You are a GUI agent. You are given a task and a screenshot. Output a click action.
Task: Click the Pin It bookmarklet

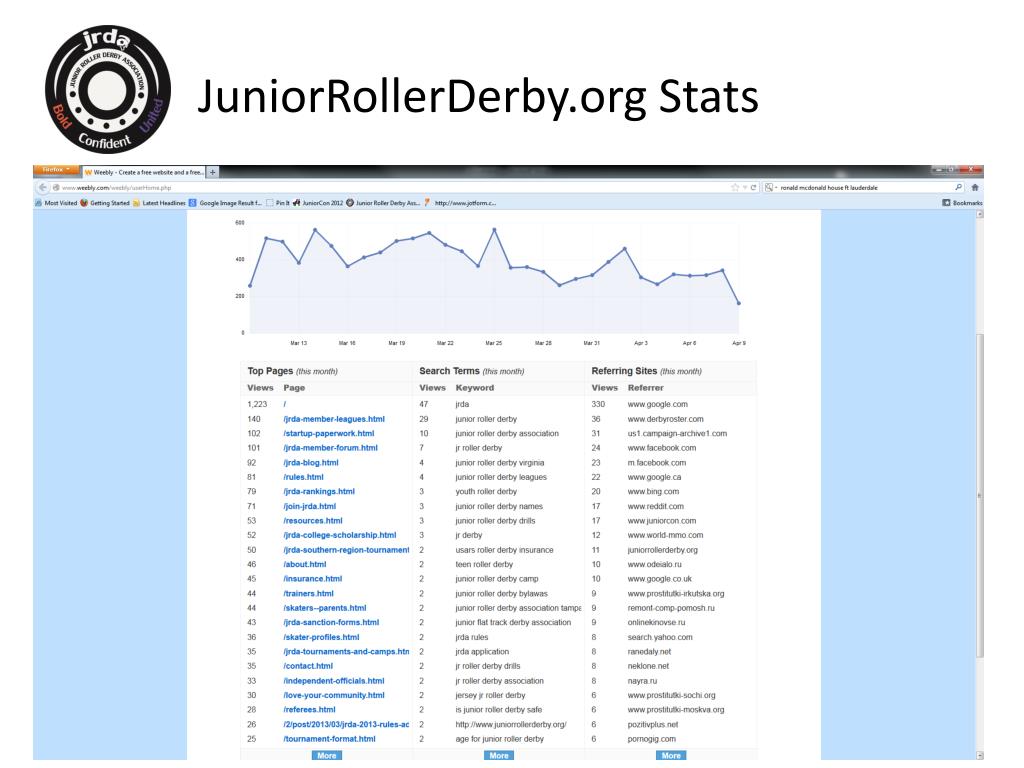tap(278, 203)
